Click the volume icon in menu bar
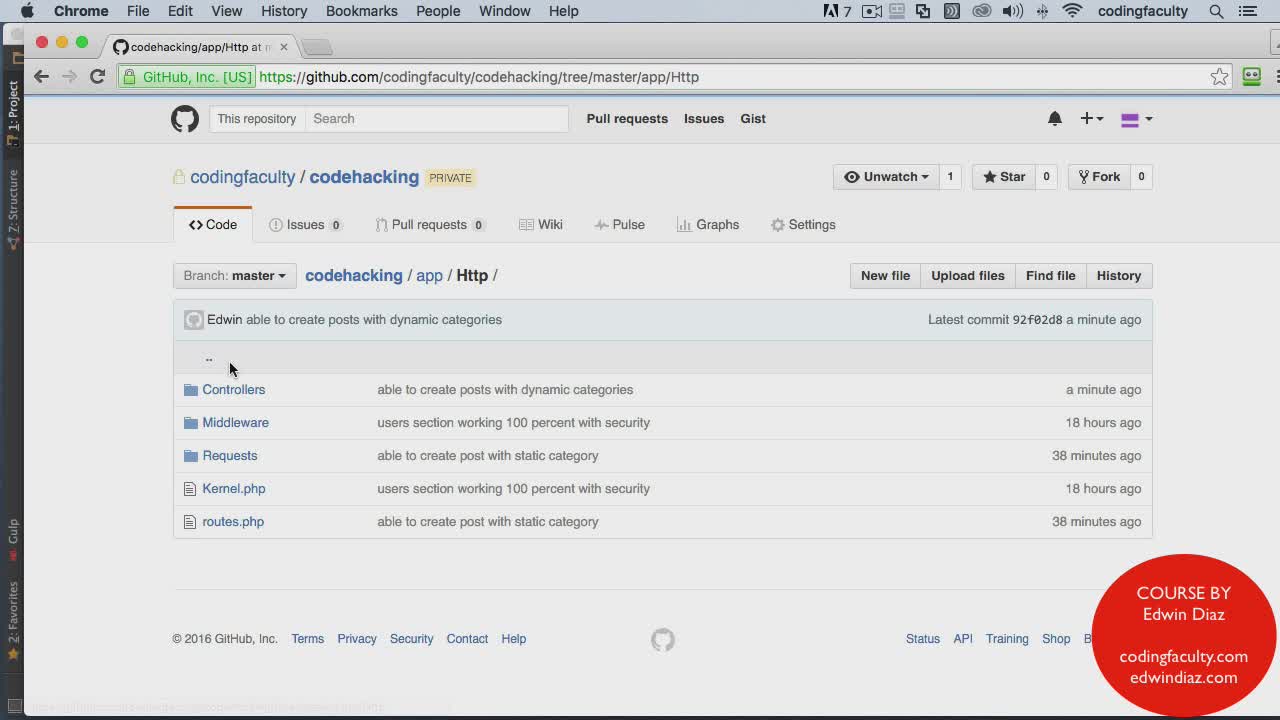The image size is (1280, 720). coord(1012,11)
